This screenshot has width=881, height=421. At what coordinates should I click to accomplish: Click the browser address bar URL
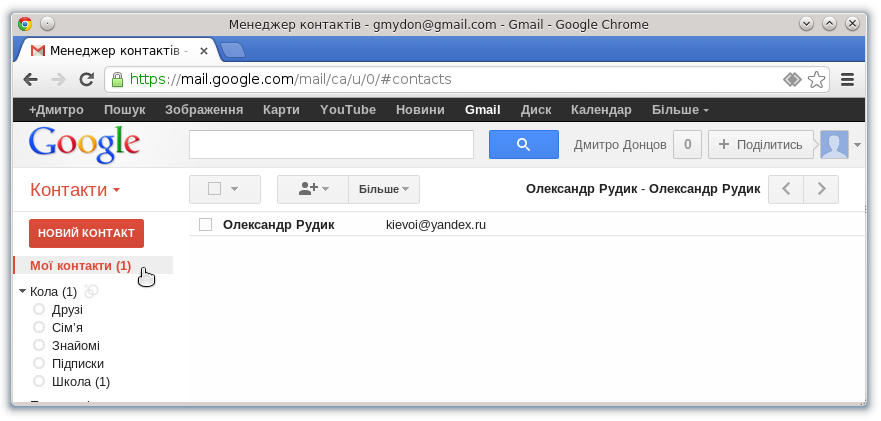(x=290, y=79)
